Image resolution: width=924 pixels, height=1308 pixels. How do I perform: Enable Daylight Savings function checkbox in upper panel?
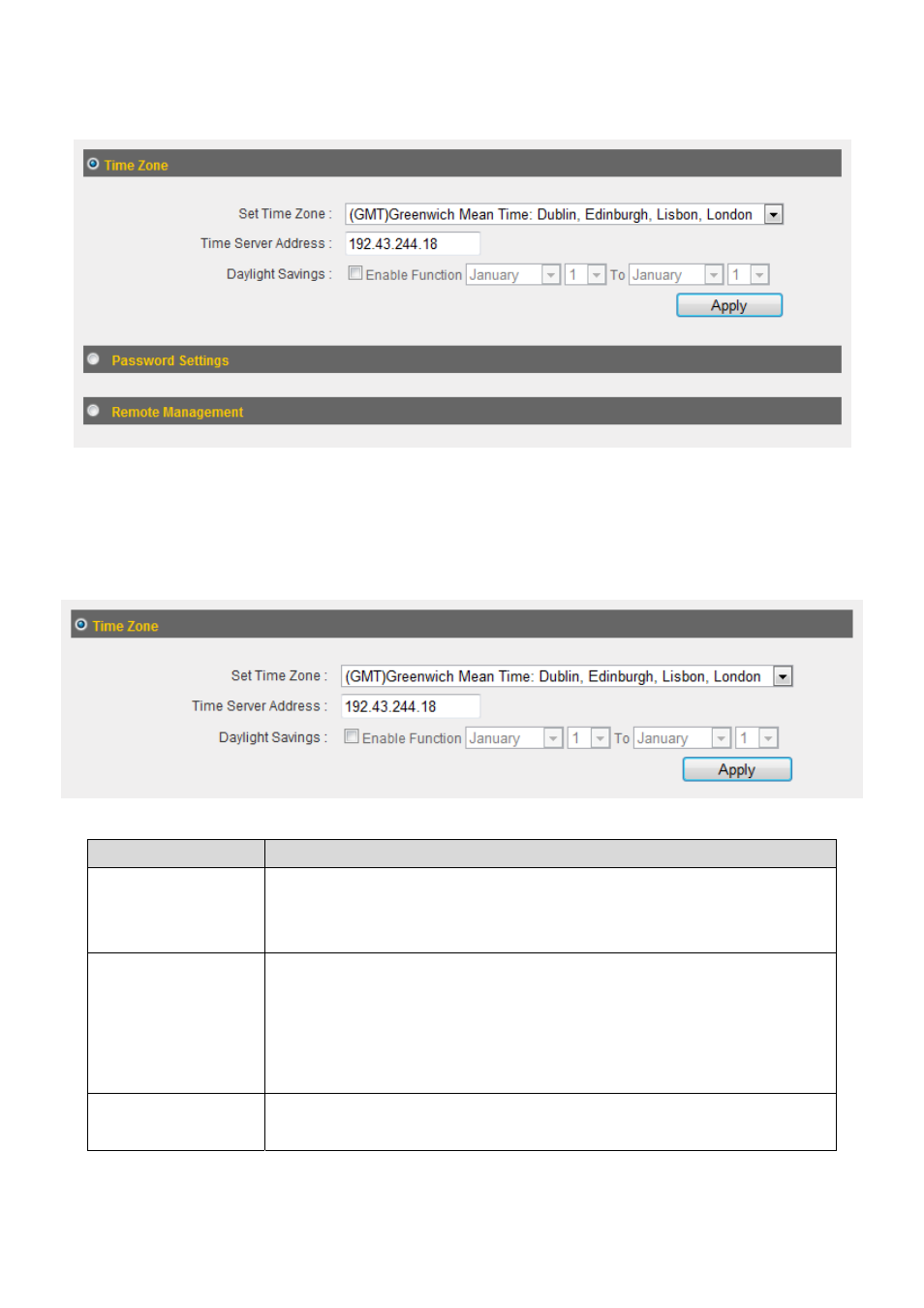click(355, 273)
